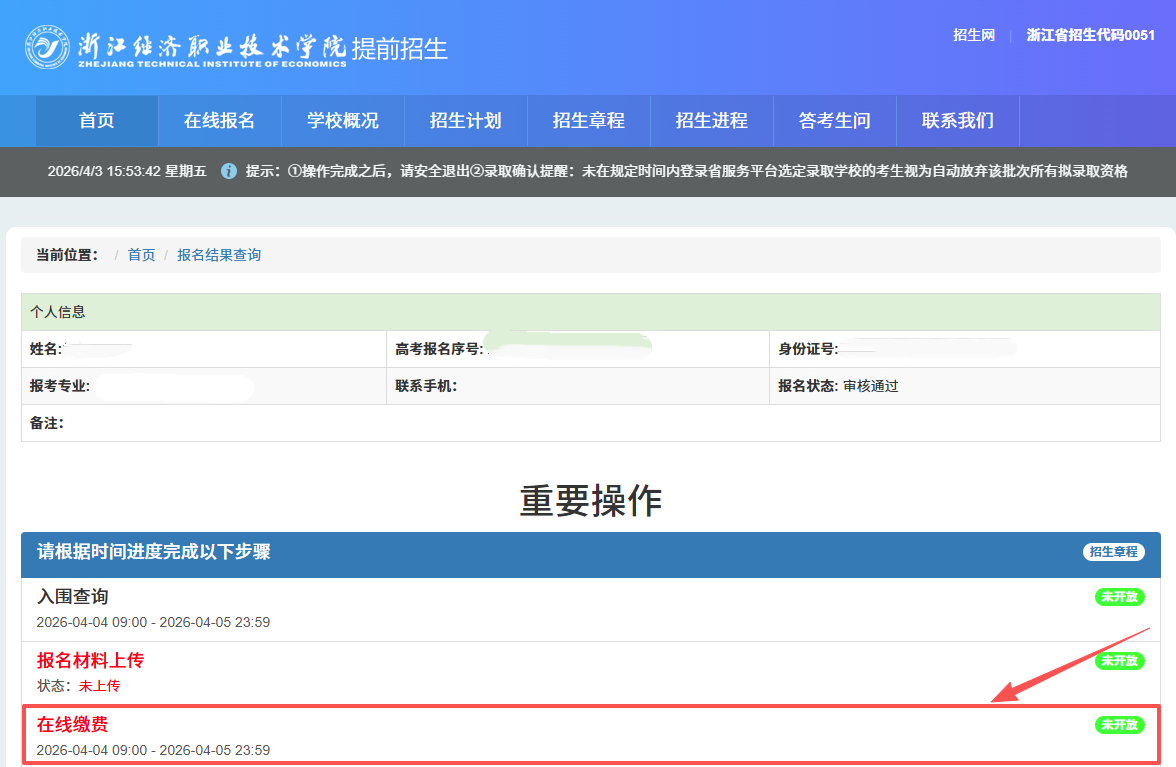Screen dimensions: 1176x767
Task: Open 答考生问 navigation item
Action: coord(834,121)
